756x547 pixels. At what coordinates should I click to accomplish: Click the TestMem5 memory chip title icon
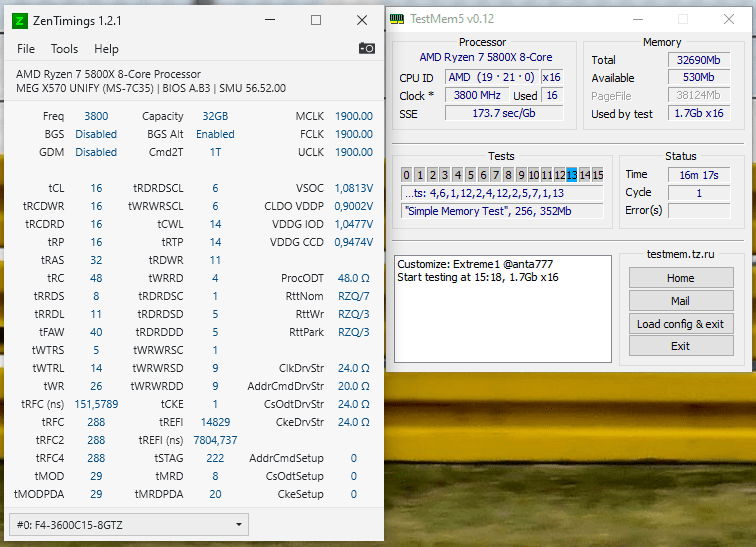tap(397, 19)
